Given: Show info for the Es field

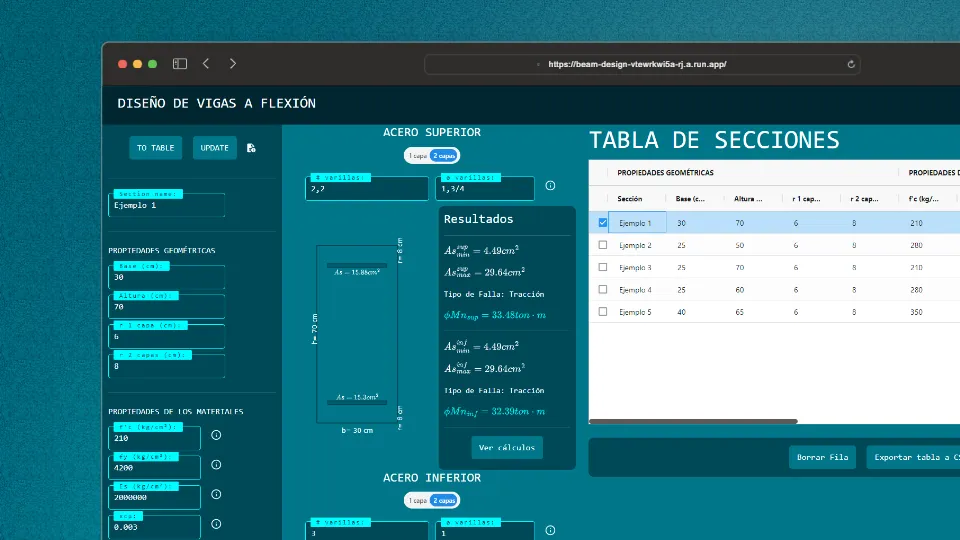Looking at the screenshot, I should (x=216, y=496).
